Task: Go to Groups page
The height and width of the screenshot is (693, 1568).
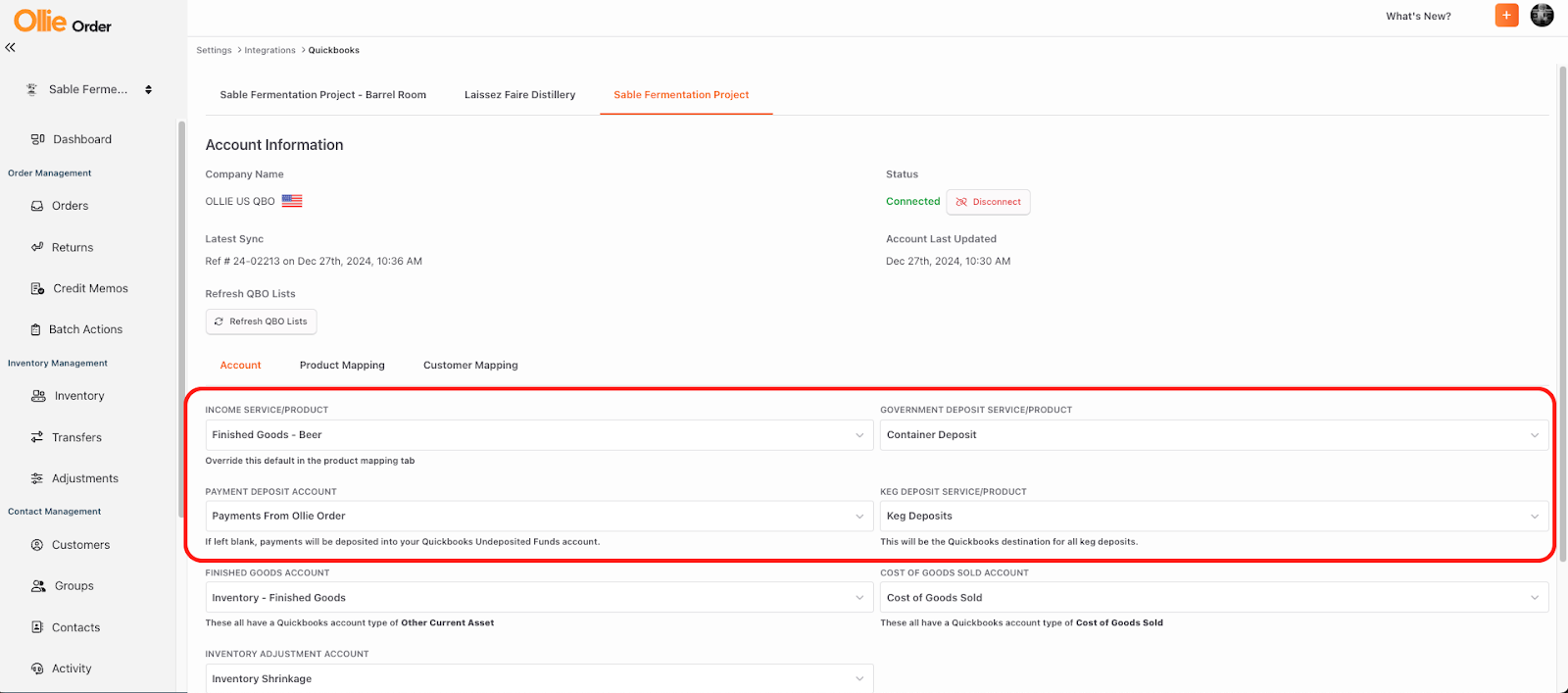Action: click(x=74, y=586)
